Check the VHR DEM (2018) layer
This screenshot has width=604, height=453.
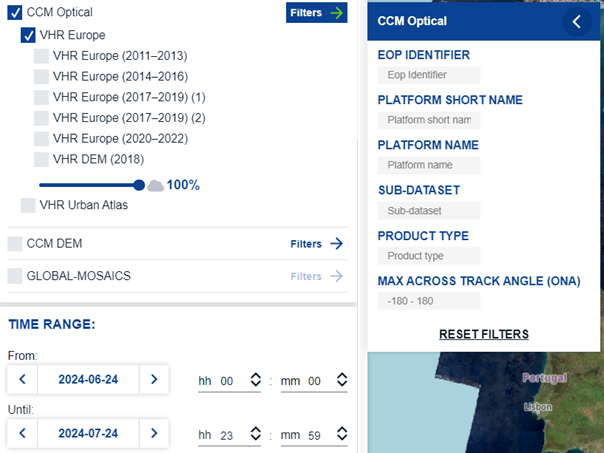coord(41,159)
